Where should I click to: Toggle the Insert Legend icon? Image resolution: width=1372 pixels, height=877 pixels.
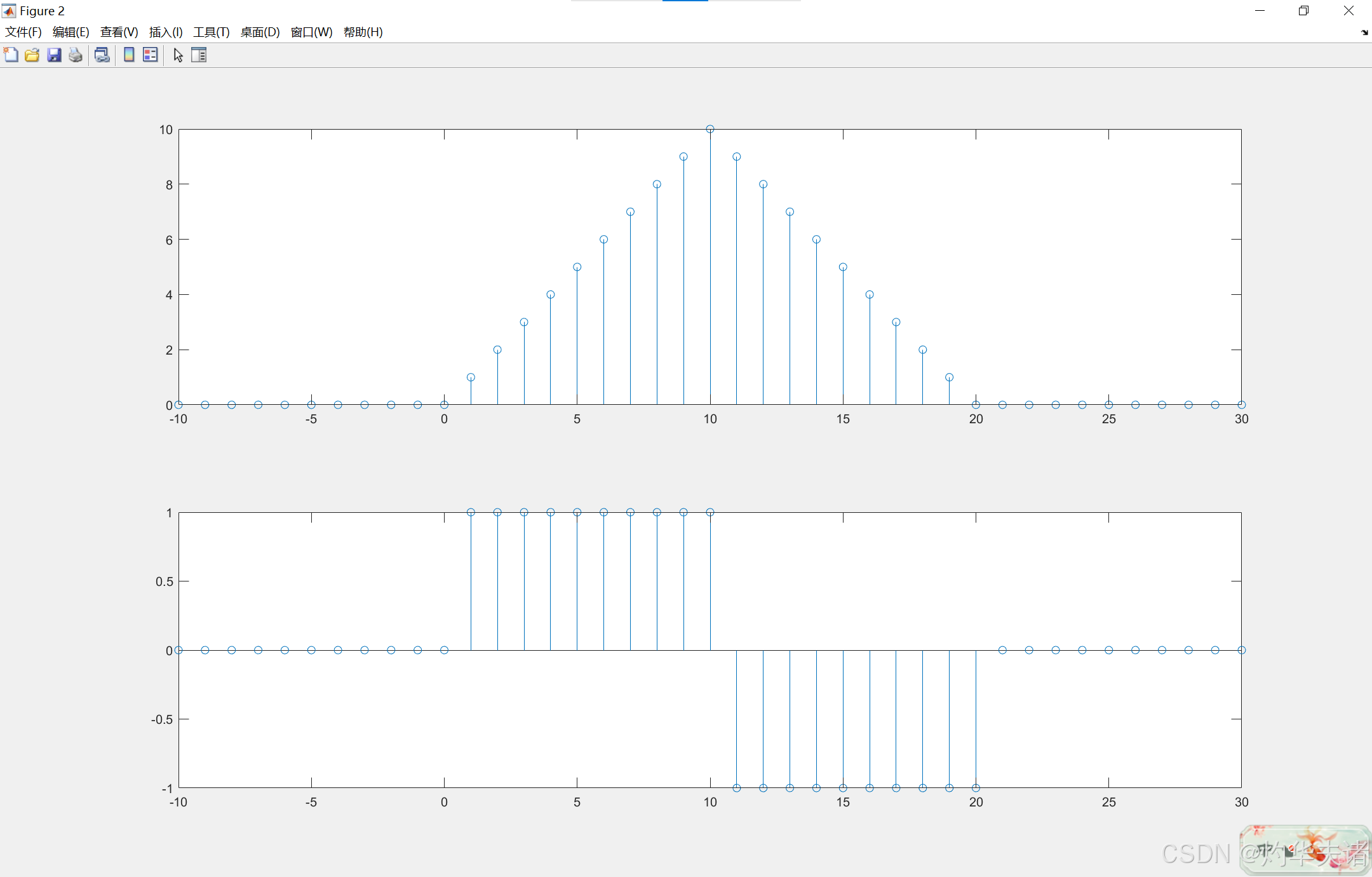pyautogui.click(x=151, y=55)
